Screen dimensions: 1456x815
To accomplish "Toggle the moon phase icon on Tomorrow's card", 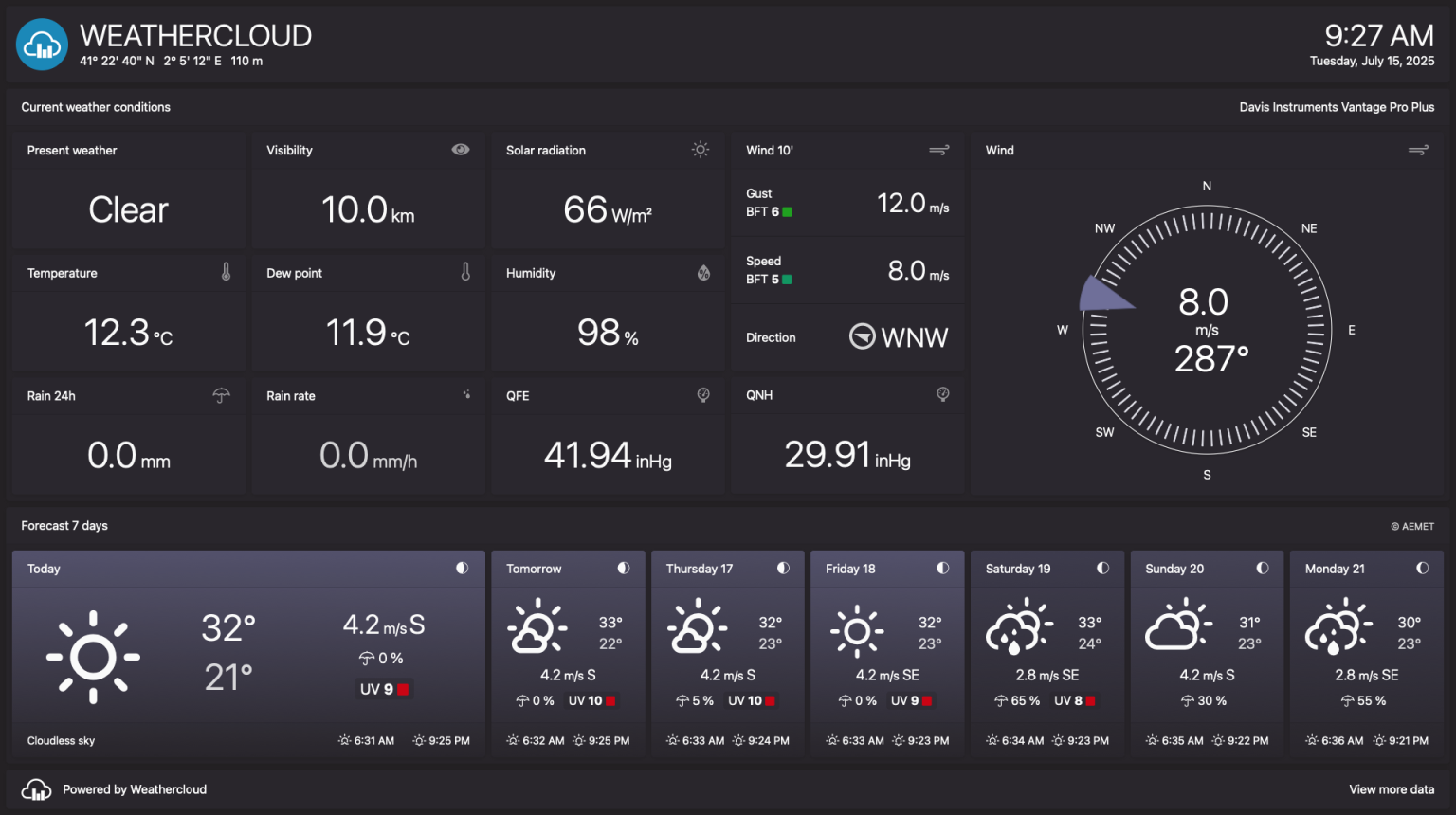I will click(x=623, y=568).
